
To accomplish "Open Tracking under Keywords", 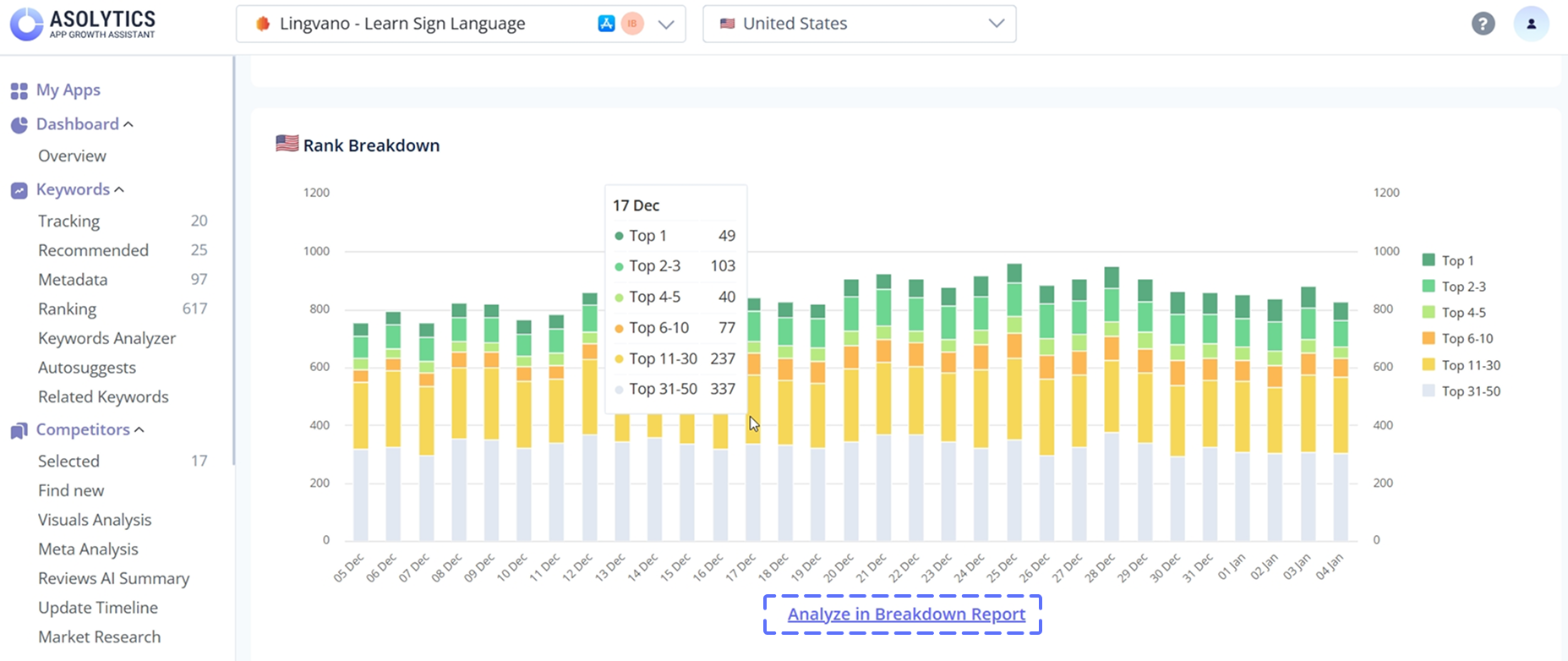I will 68,221.
